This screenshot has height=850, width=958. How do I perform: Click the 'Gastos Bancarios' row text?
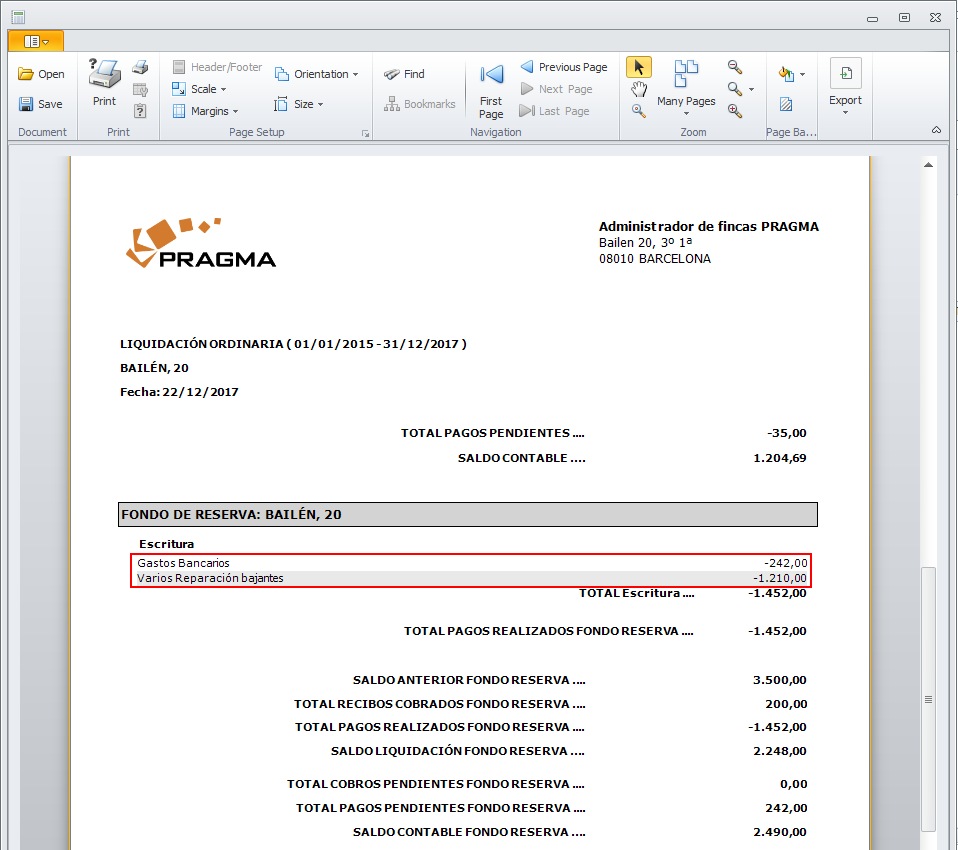(x=183, y=563)
